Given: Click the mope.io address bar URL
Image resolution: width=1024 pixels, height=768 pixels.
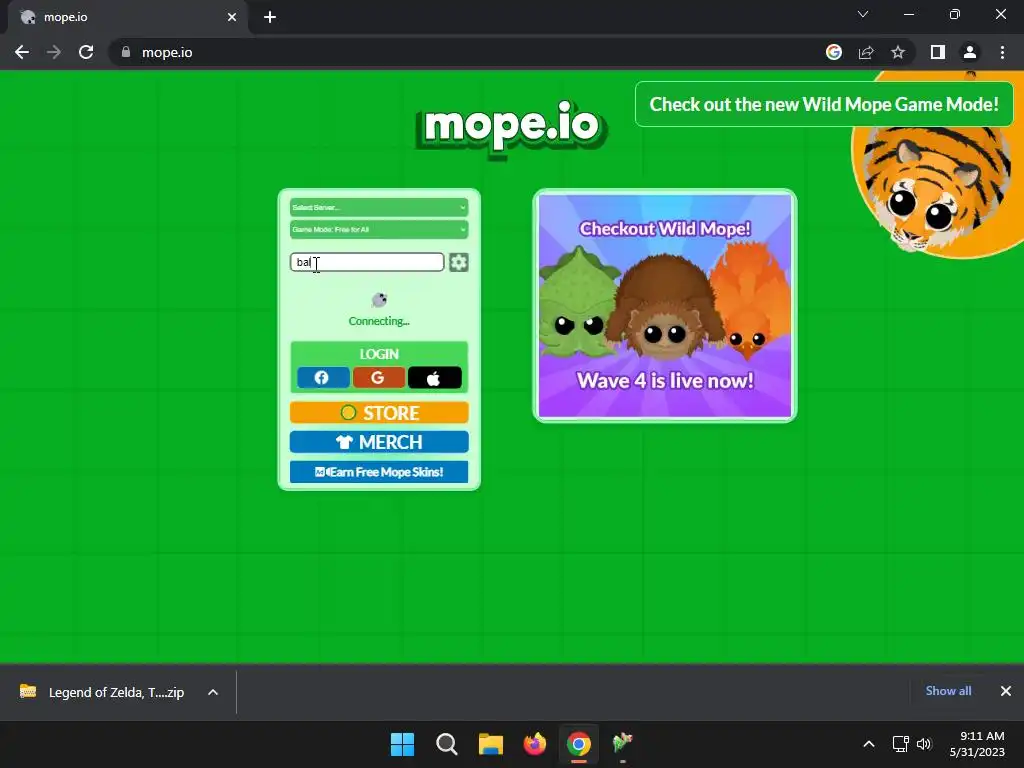Looking at the screenshot, I should pyautogui.click(x=167, y=52).
